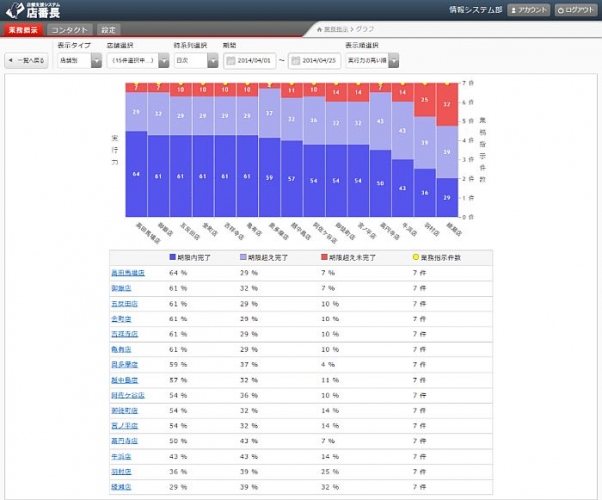The height and width of the screenshot is (500, 602).
Task: Open calendar icon for end date 2014/04/25
Action: click(x=295, y=61)
